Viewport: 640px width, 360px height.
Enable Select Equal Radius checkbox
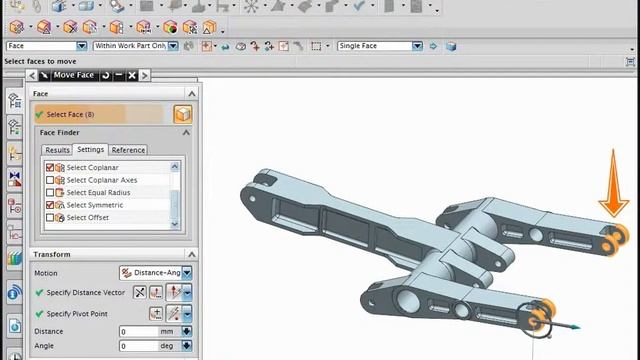[50, 192]
